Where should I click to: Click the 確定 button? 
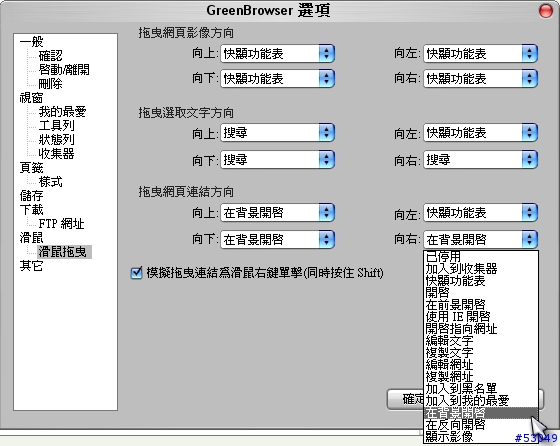coord(405,399)
